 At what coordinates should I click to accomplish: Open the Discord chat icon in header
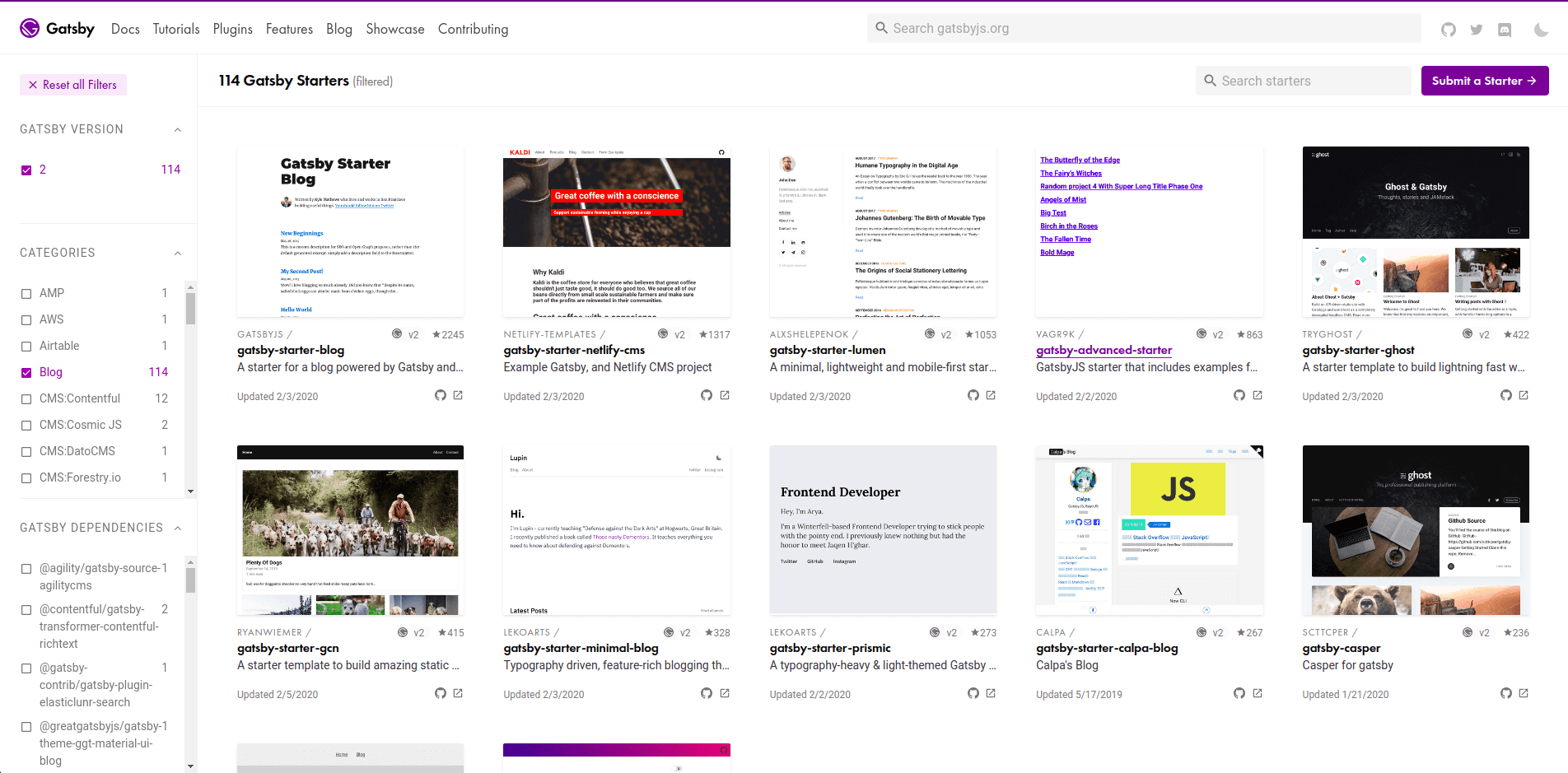pyautogui.click(x=1505, y=30)
